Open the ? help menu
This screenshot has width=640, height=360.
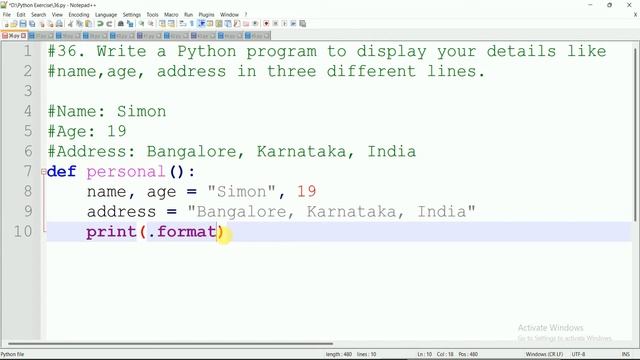tap(246, 14)
